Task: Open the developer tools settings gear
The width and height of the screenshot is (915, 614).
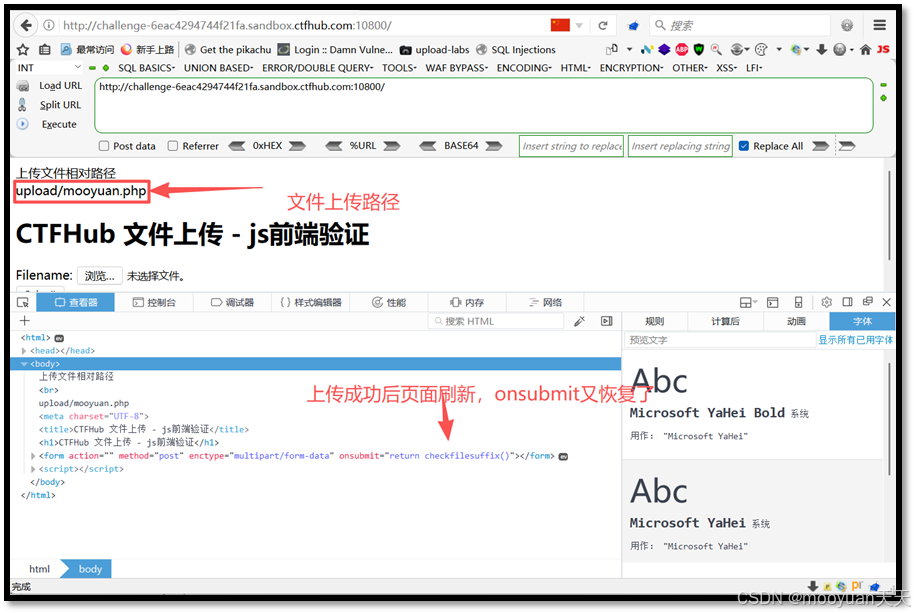Action: (826, 301)
